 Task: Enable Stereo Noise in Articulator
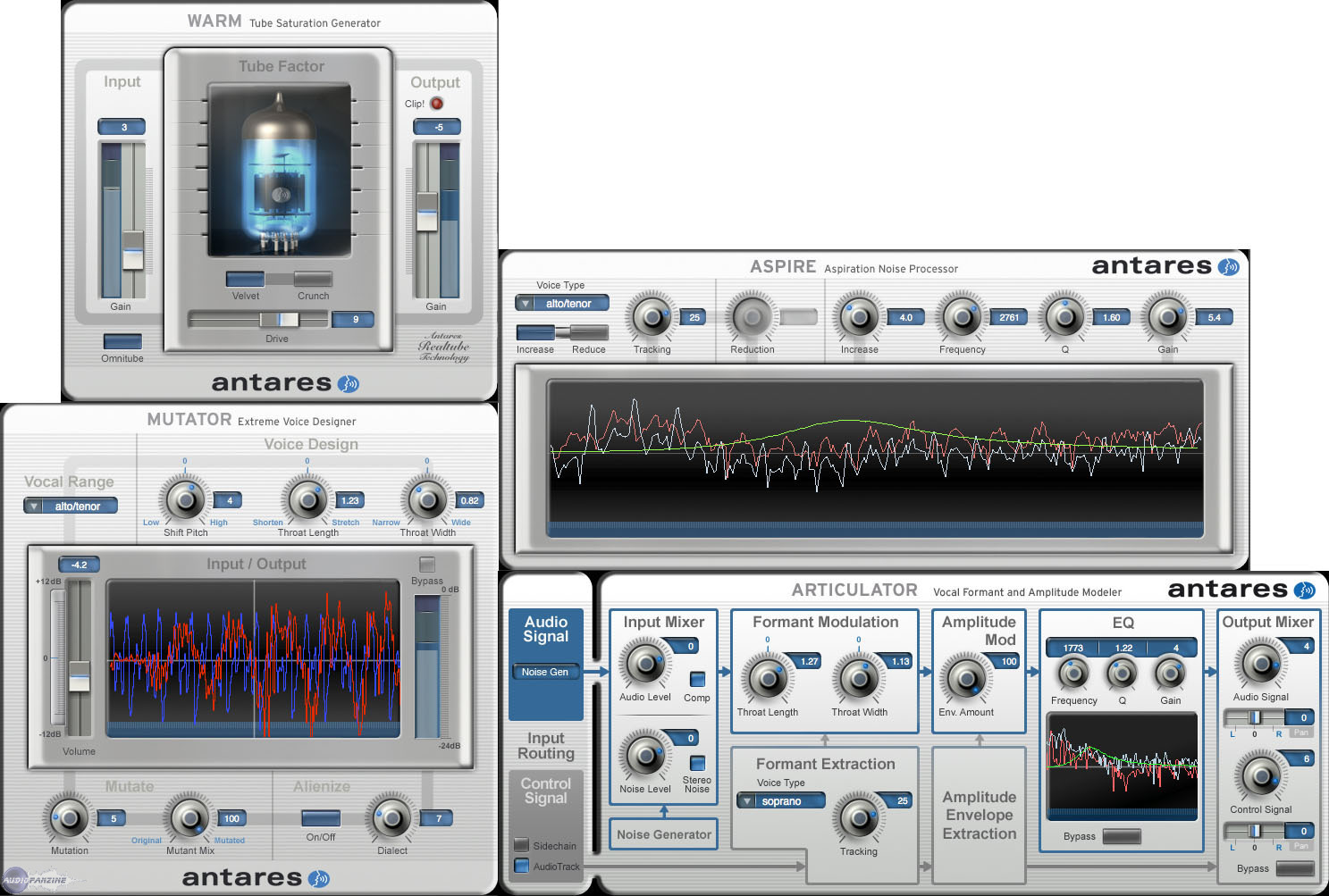tap(697, 763)
